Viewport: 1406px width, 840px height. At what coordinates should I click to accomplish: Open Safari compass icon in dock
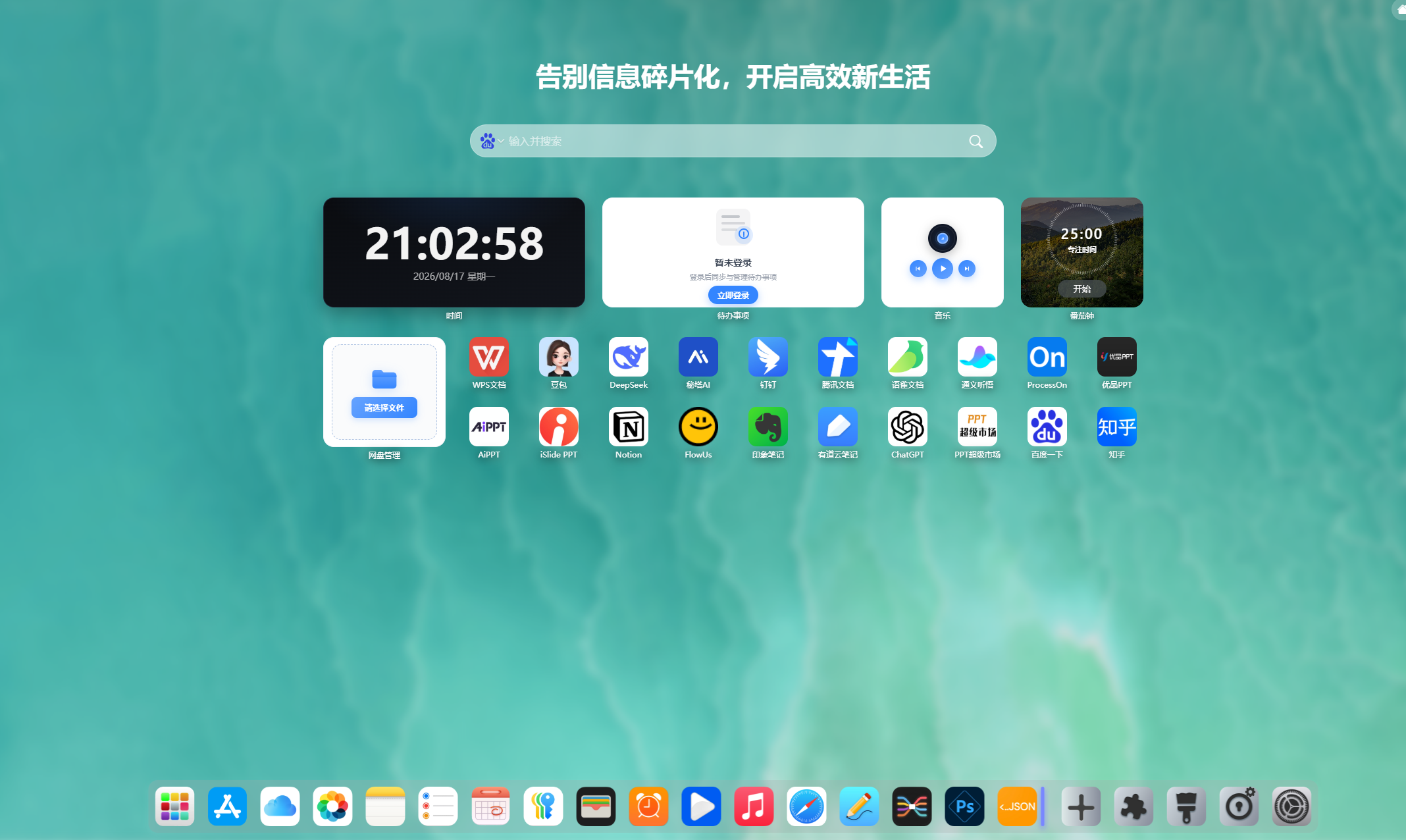pos(807,806)
